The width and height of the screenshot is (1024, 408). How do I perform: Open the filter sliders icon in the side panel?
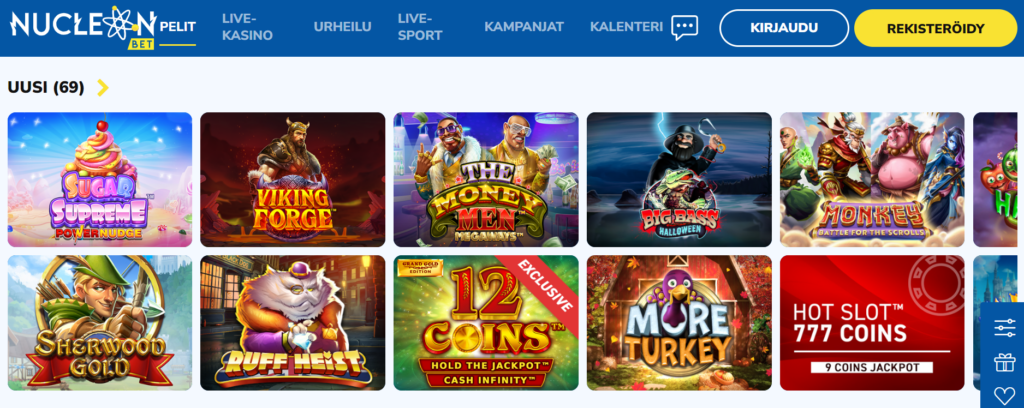click(1004, 328)
